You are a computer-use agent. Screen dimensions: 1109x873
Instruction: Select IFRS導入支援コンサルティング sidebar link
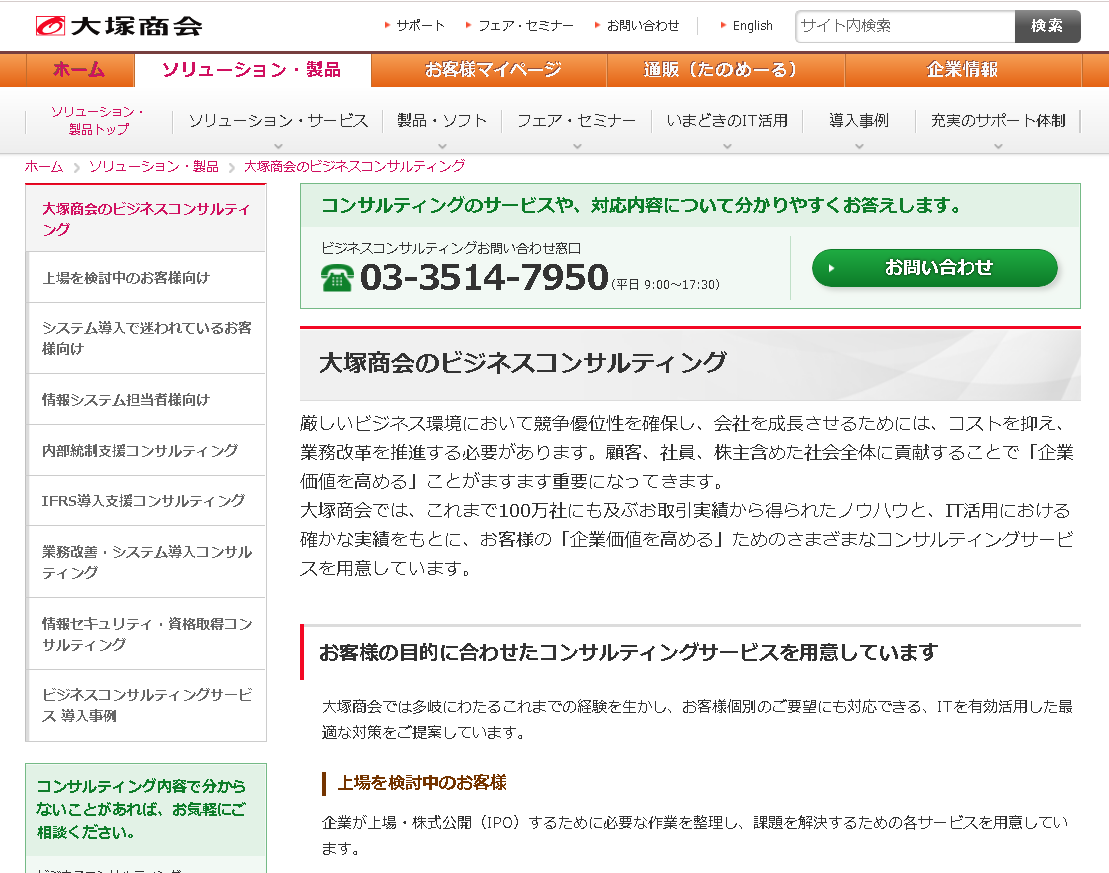(143, 500)
